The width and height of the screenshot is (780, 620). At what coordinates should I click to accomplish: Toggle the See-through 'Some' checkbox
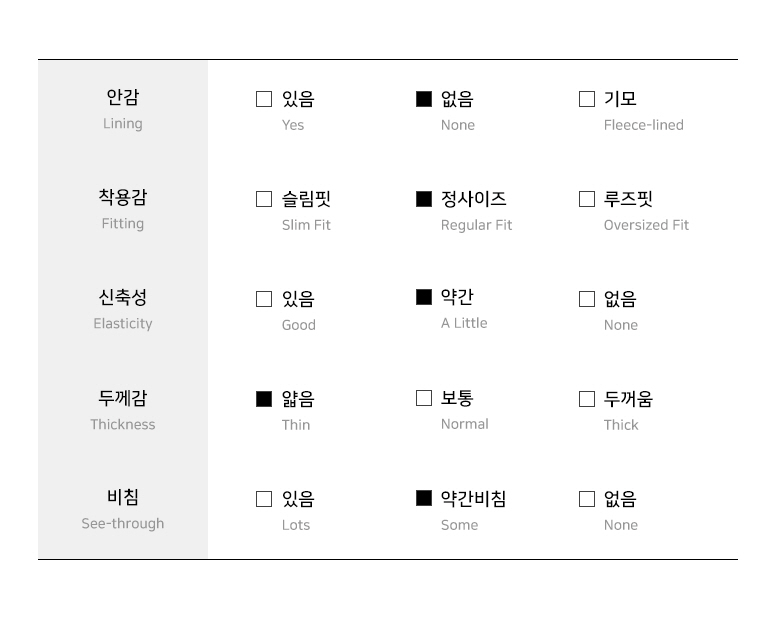tap(424, 498)
